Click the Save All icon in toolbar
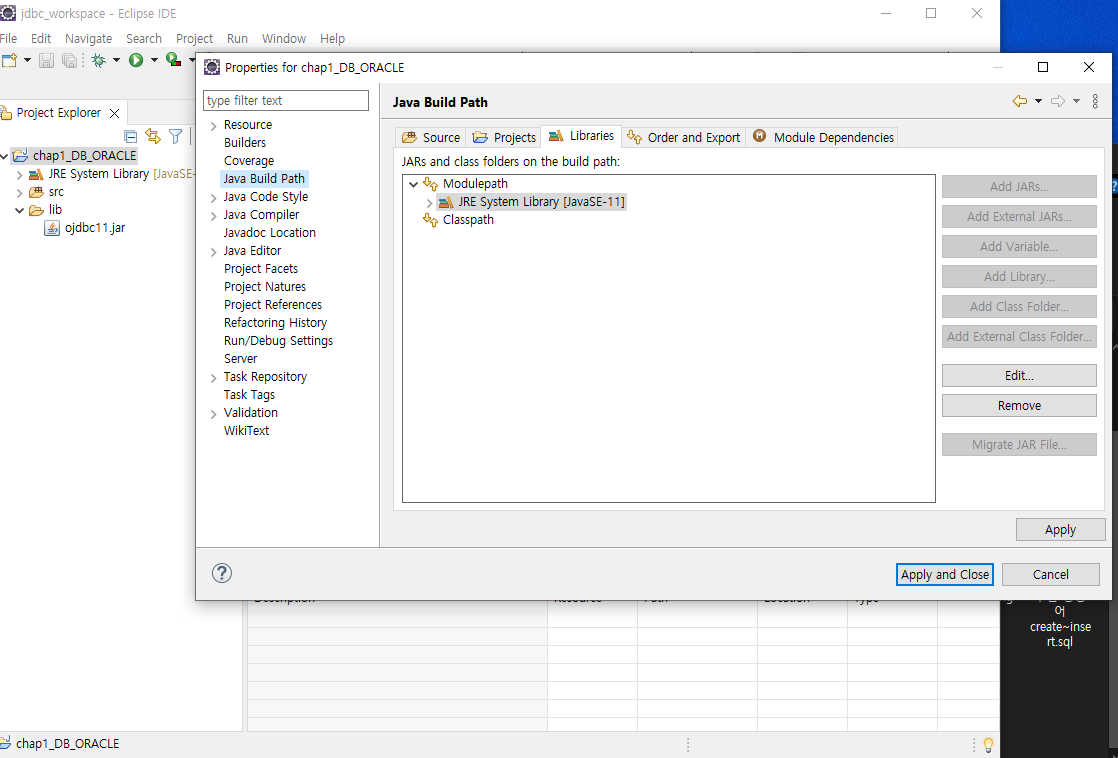This screenshot has width=1118, height=758. [x=69, y=61]
